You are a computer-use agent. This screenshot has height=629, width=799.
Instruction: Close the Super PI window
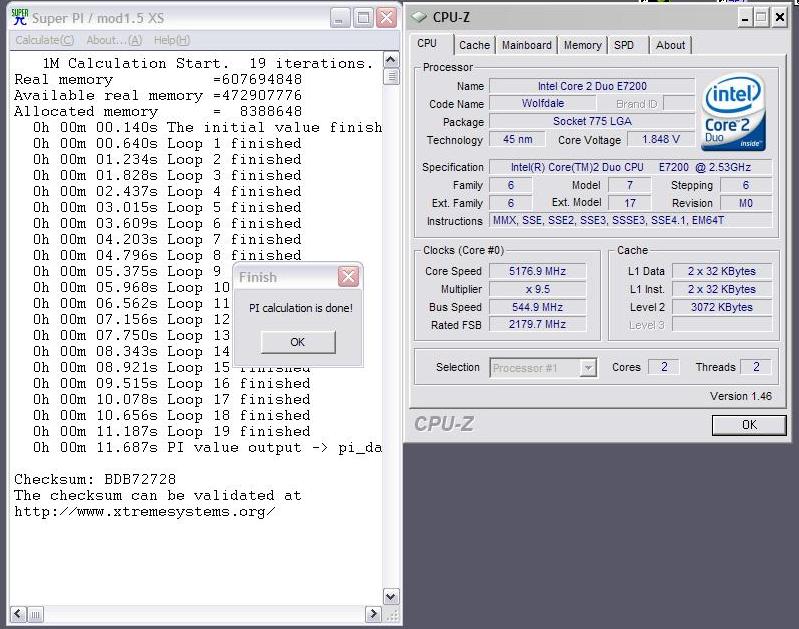[387, 18]
